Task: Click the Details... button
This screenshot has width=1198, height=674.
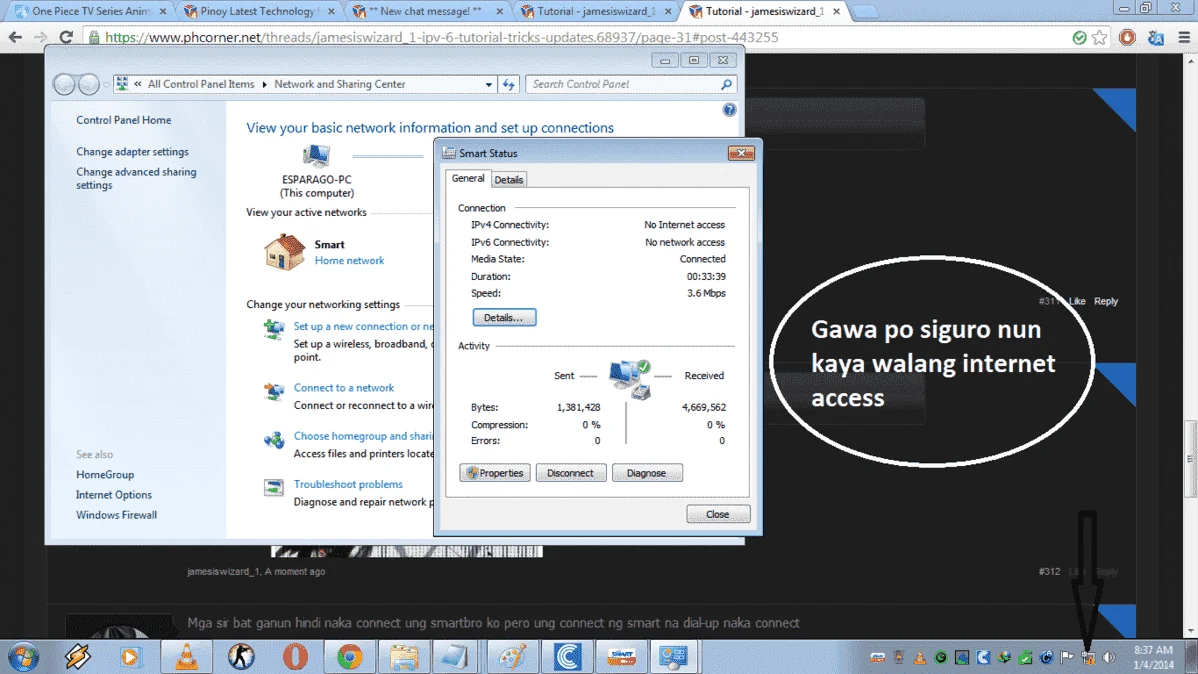Action: pyautogui.click(x=503, y=317)
